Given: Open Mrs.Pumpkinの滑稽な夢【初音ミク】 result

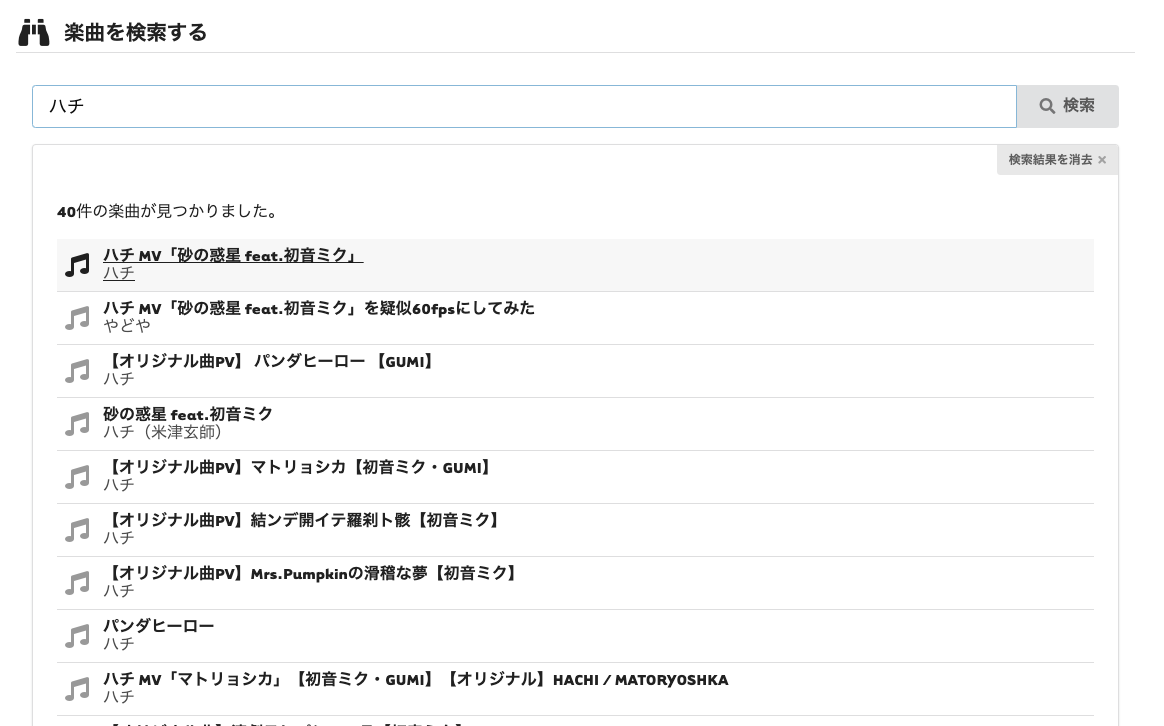Looking at the screenshot, I should coord(575,583).
